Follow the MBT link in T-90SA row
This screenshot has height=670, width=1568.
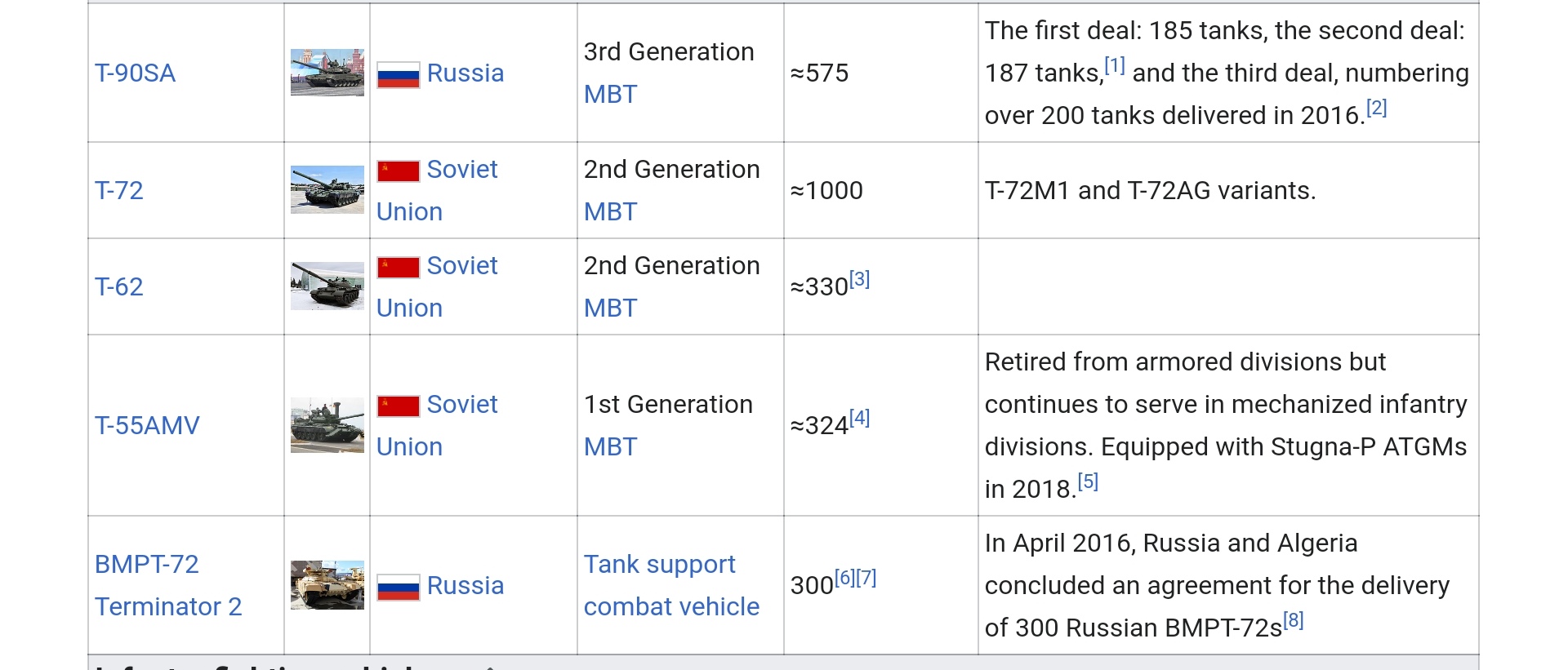point(610,95)
